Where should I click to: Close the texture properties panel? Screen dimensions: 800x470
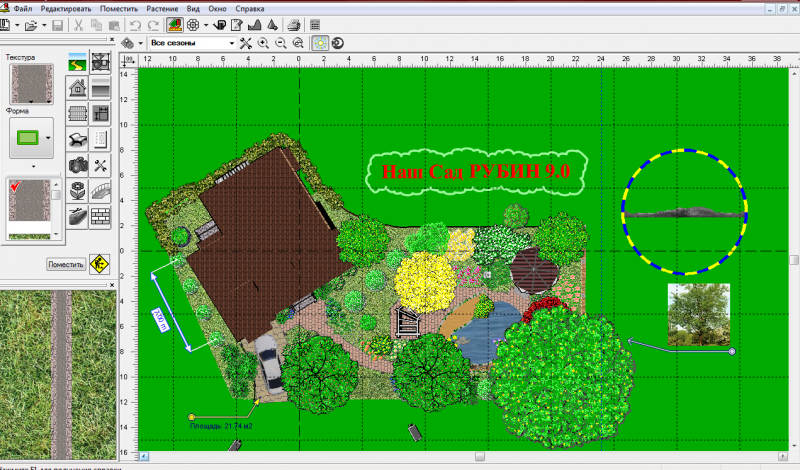tap(112, 39)
